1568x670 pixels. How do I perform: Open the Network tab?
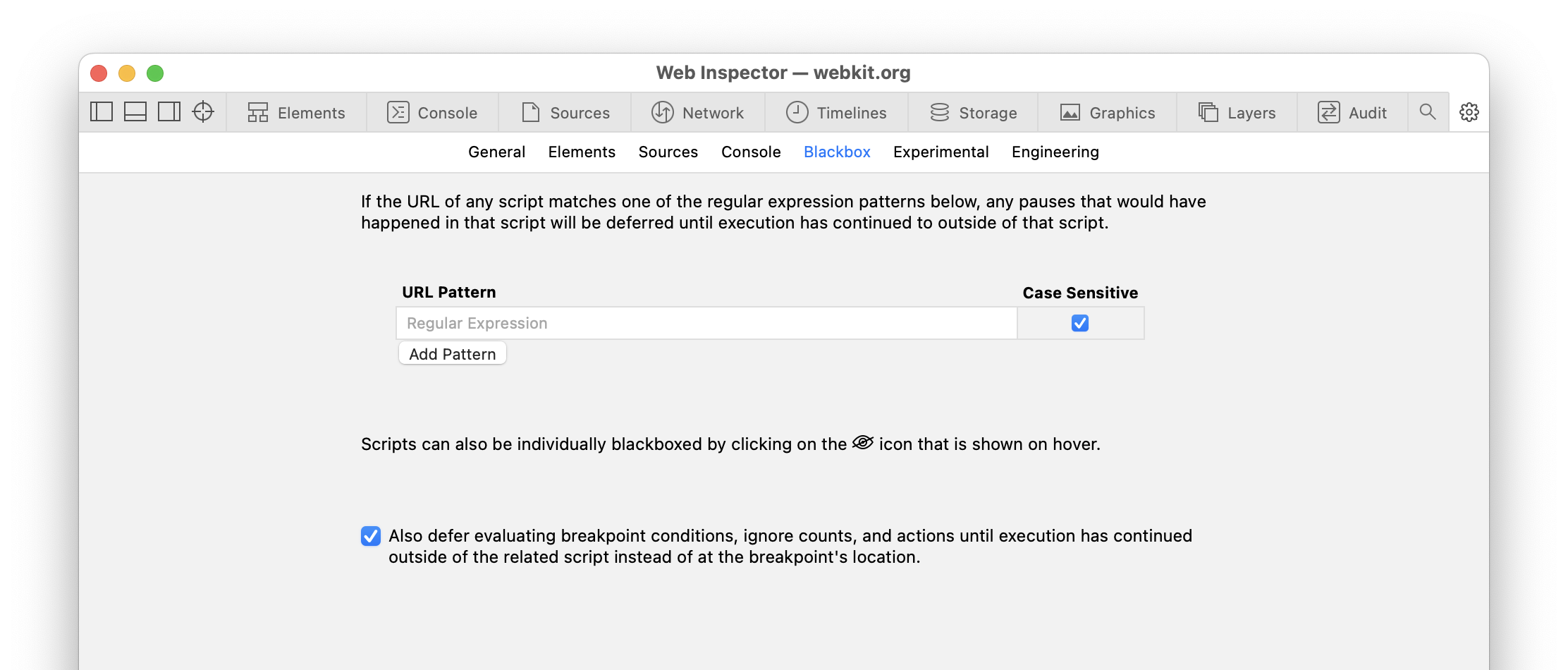pyautogui.click(x=698, y=113)
